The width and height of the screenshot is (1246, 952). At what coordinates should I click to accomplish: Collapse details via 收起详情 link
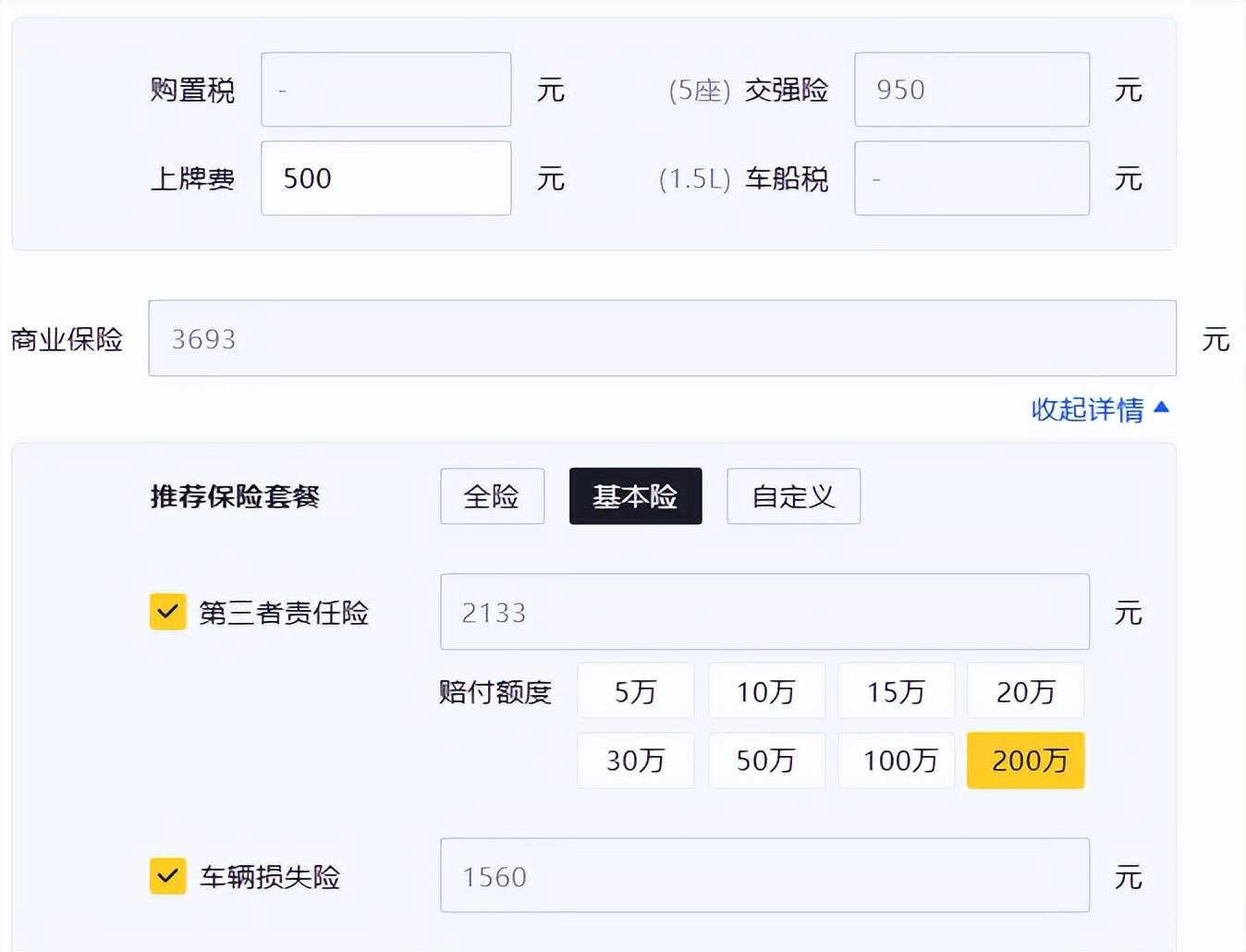coord(1099,409)
